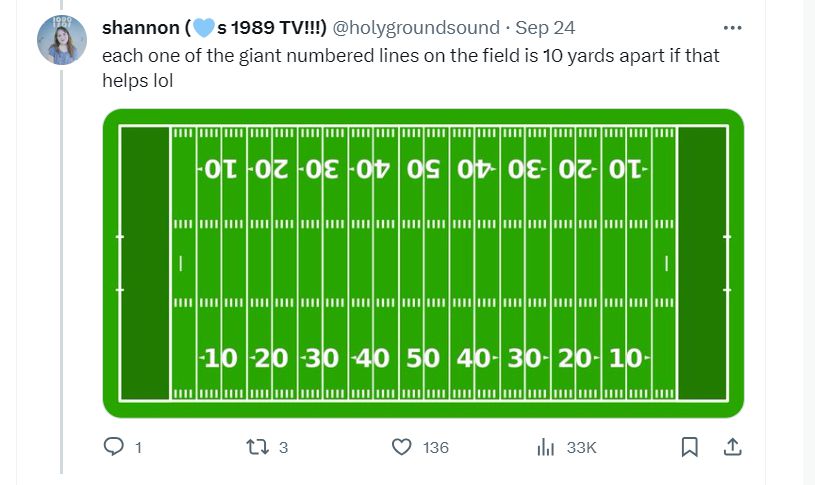
Task: Click the share upload icon
Action: pyautogui.click(x=732, y=447)
